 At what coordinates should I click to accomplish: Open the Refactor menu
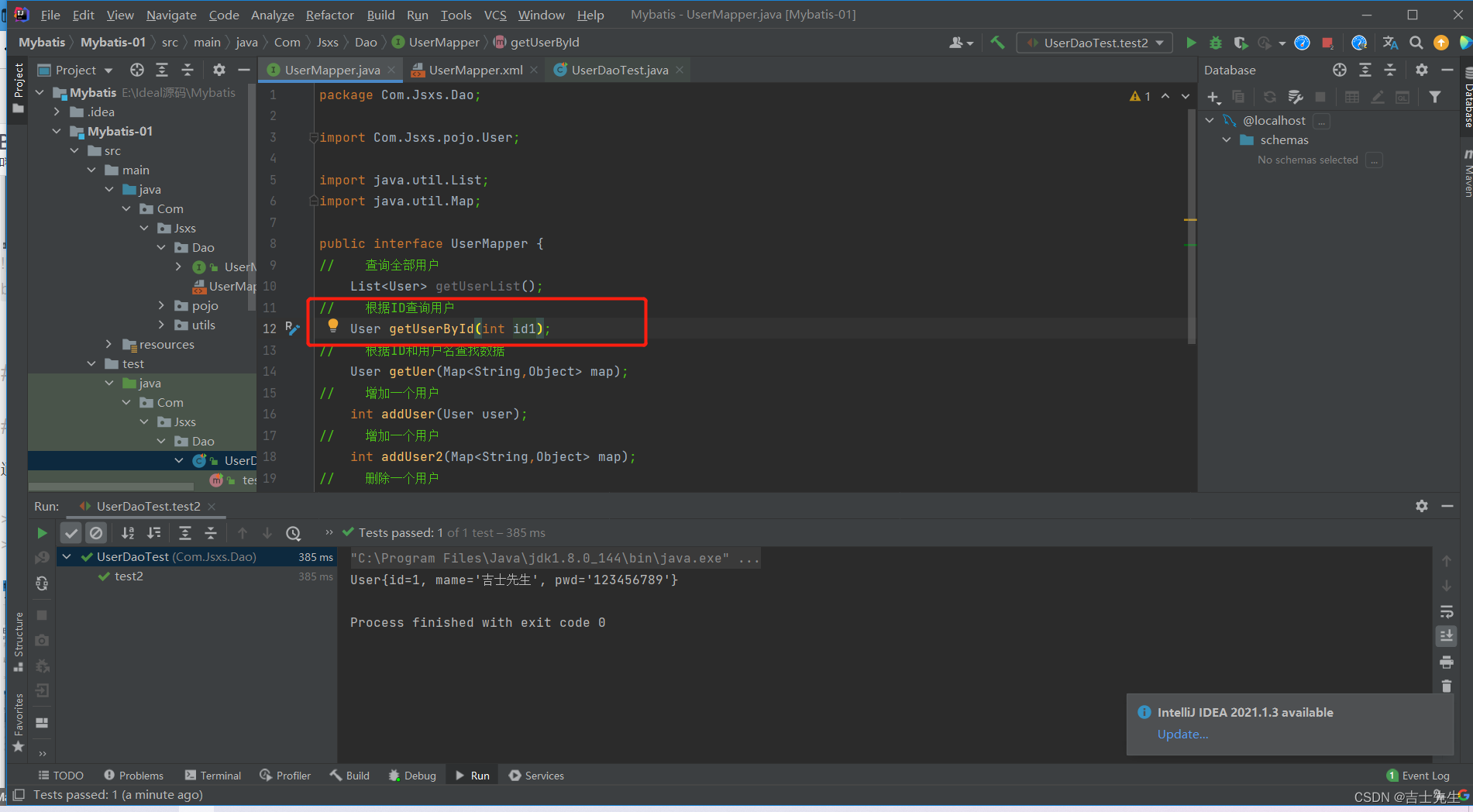tap(329, 15)
